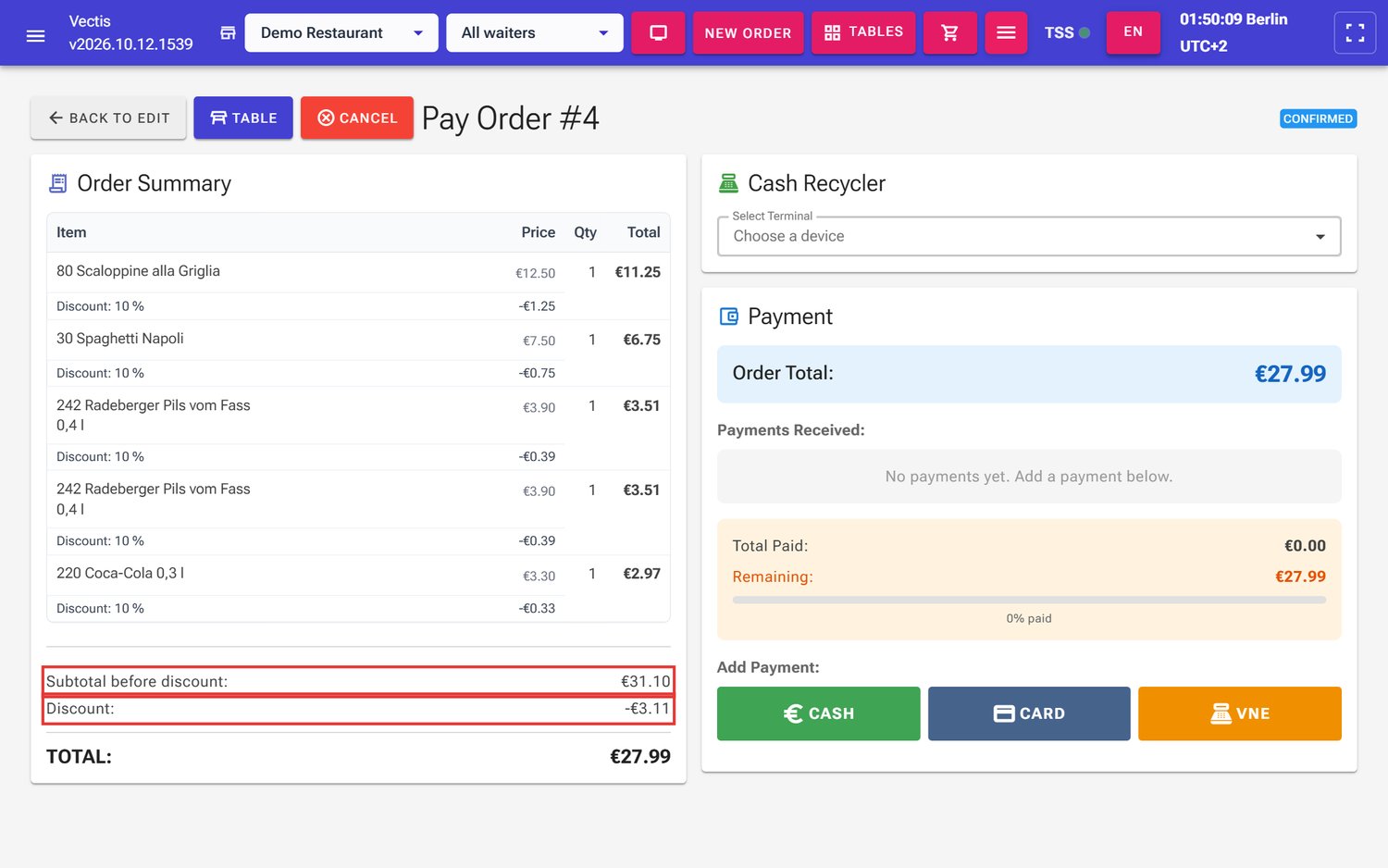1388x868 pixels.
Task: Click the Cash Recycler register icon
Action: [728, 183]
